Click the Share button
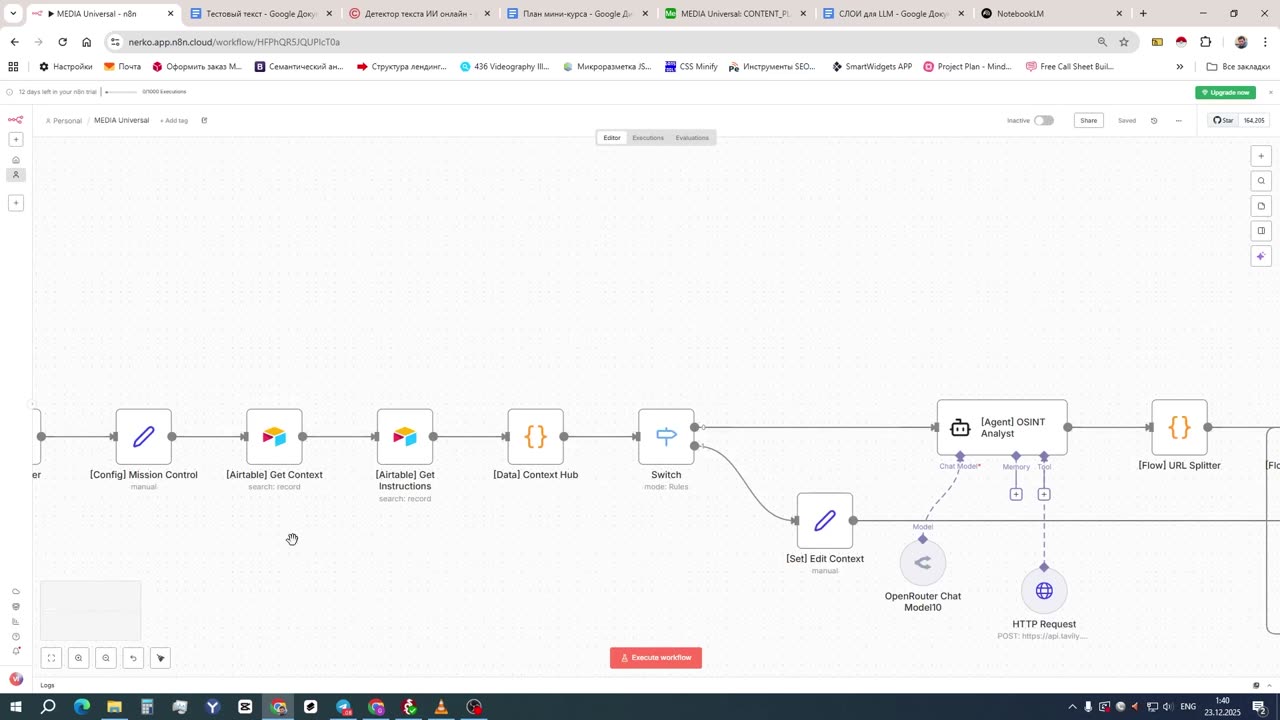 [1089, 121]
